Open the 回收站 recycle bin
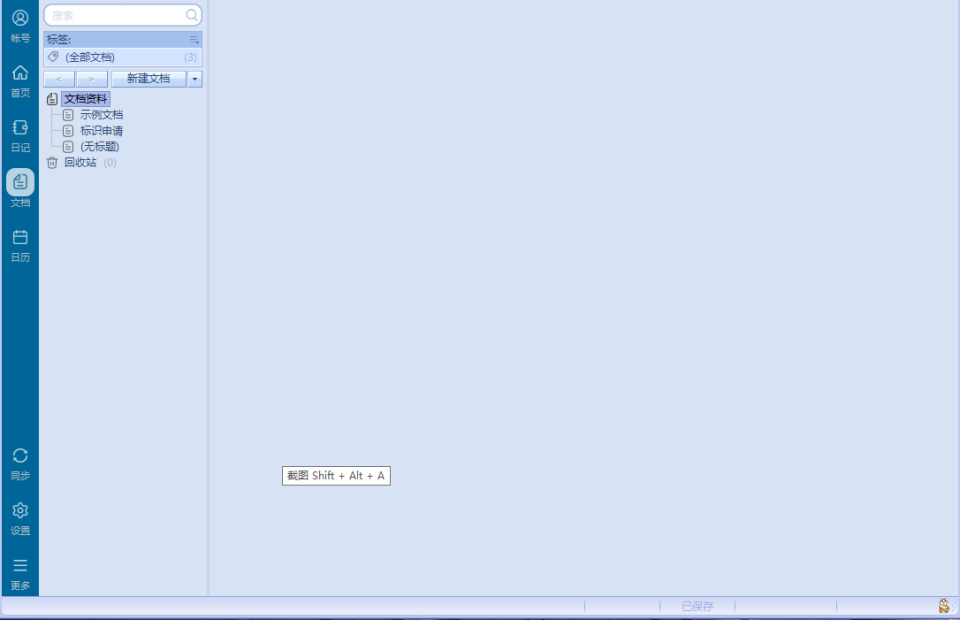This screenshot has width=960, height=620. point(80,162)
